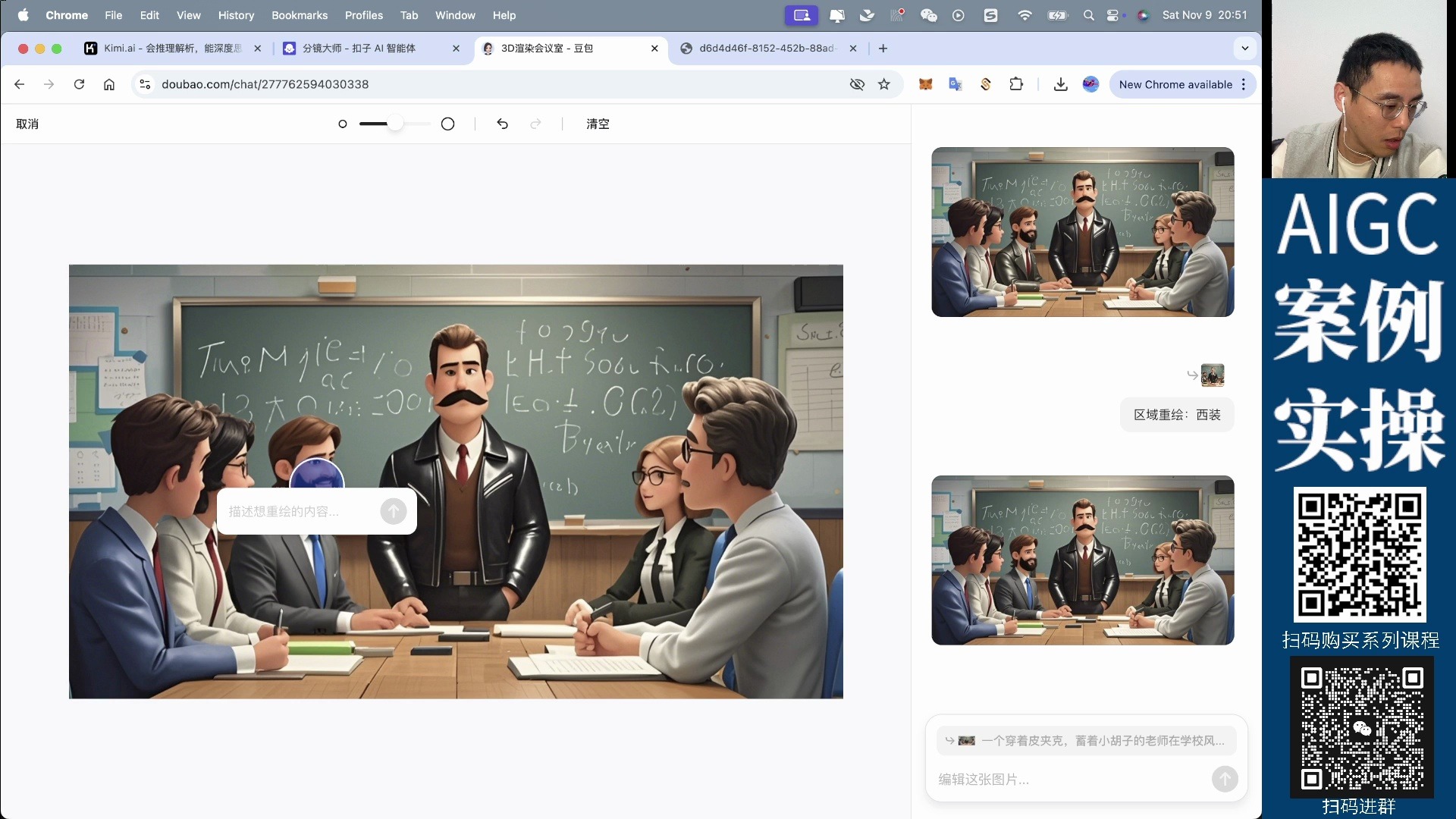Open the New Chrome available menu dots
1456x819 pixels.
pos(1244,84)
